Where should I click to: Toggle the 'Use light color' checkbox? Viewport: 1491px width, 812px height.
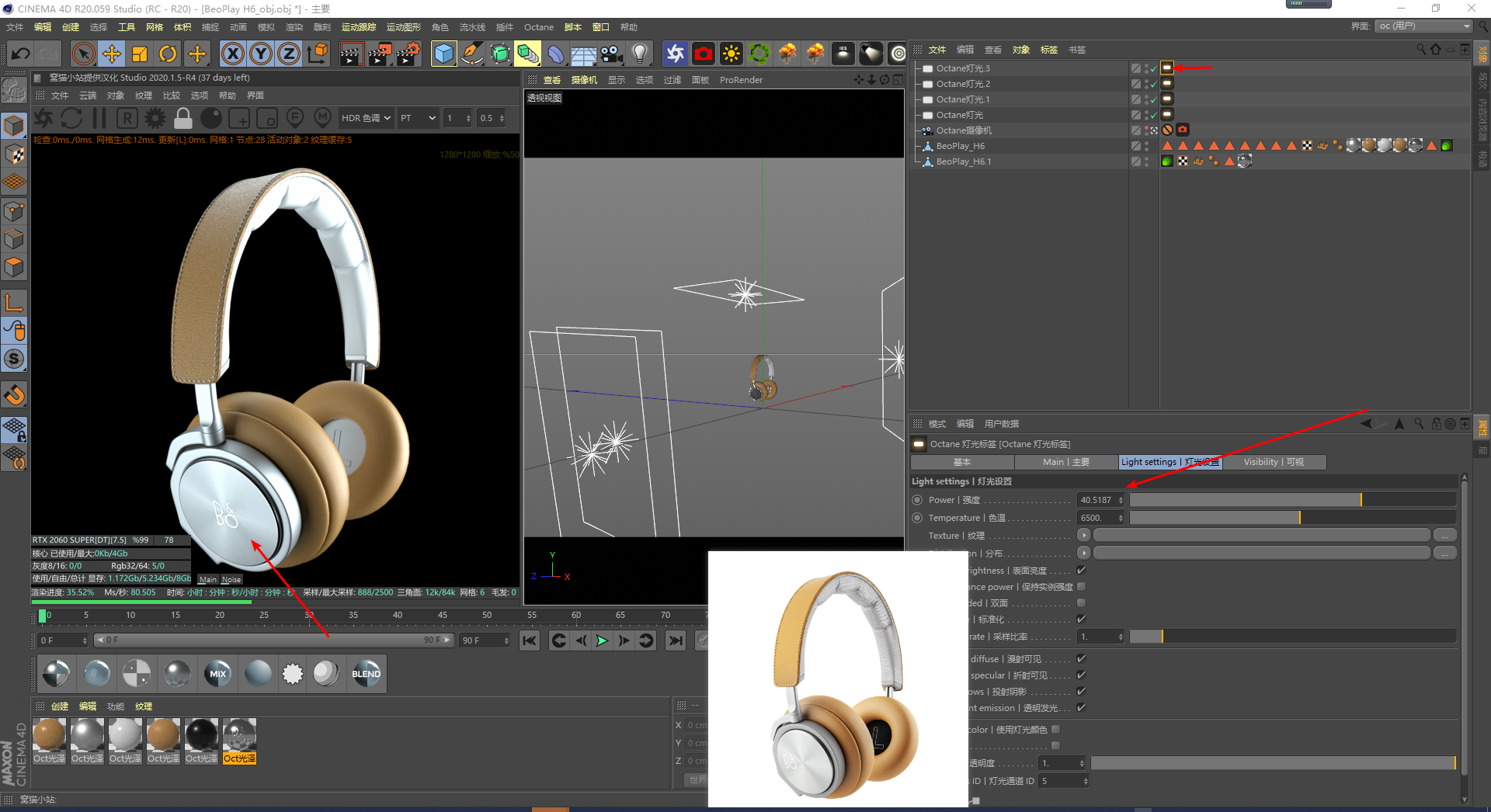1055,730
